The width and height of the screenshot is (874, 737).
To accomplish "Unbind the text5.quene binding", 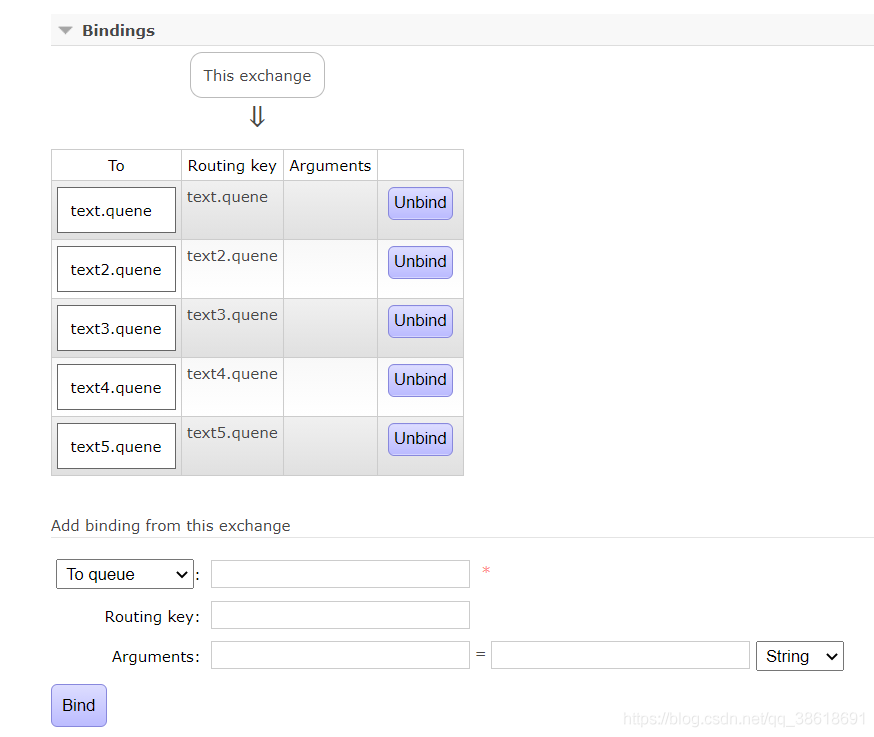I will coord(420,439).
